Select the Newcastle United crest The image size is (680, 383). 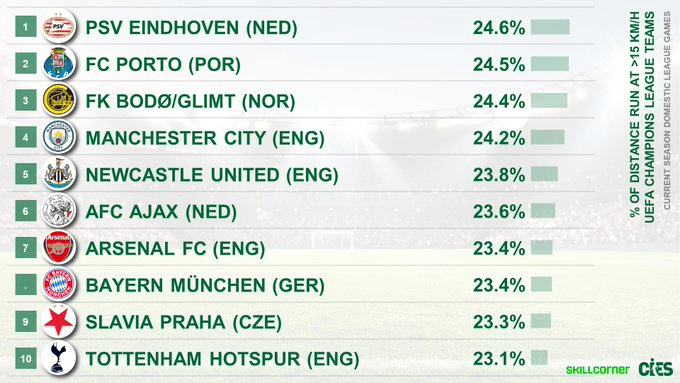tap(59, 174)
